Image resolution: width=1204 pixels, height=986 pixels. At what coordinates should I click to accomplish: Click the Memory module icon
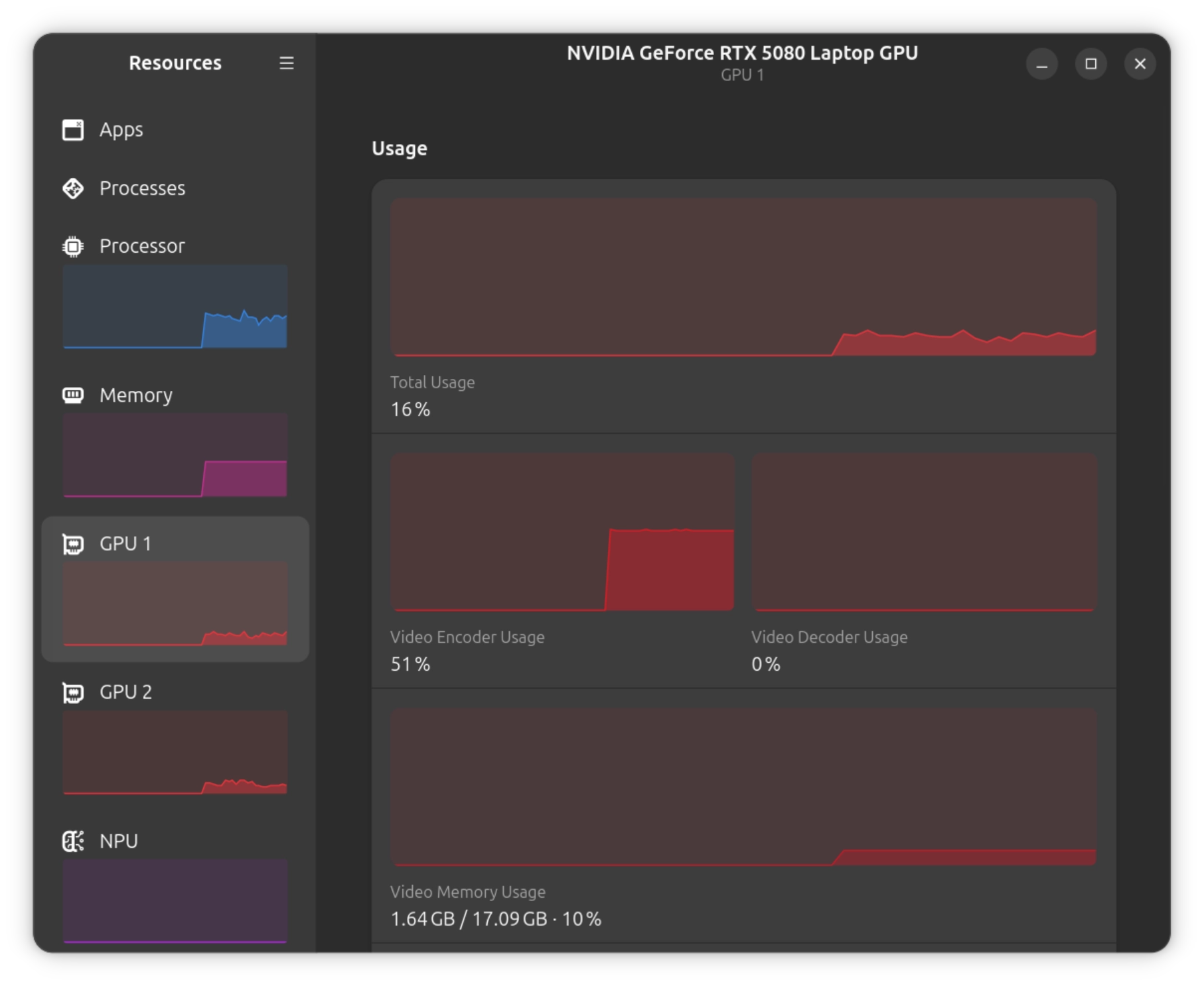click(x=73, y=395)
